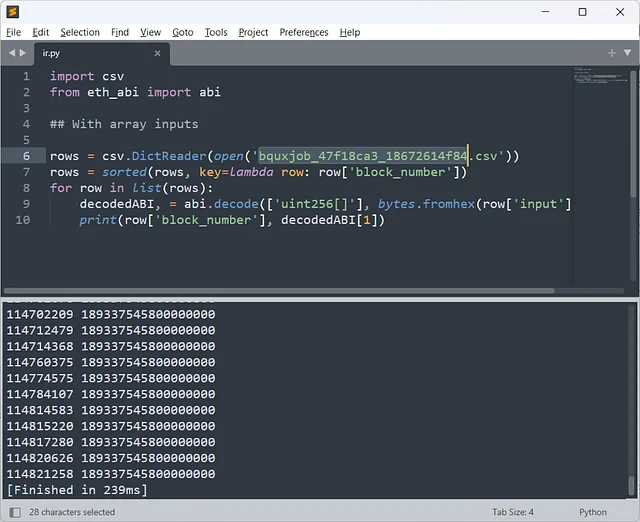Screen dimensions: 640x522
Task: Click 'decodedABI,' on line 9
Action: (x=120, y=204)
